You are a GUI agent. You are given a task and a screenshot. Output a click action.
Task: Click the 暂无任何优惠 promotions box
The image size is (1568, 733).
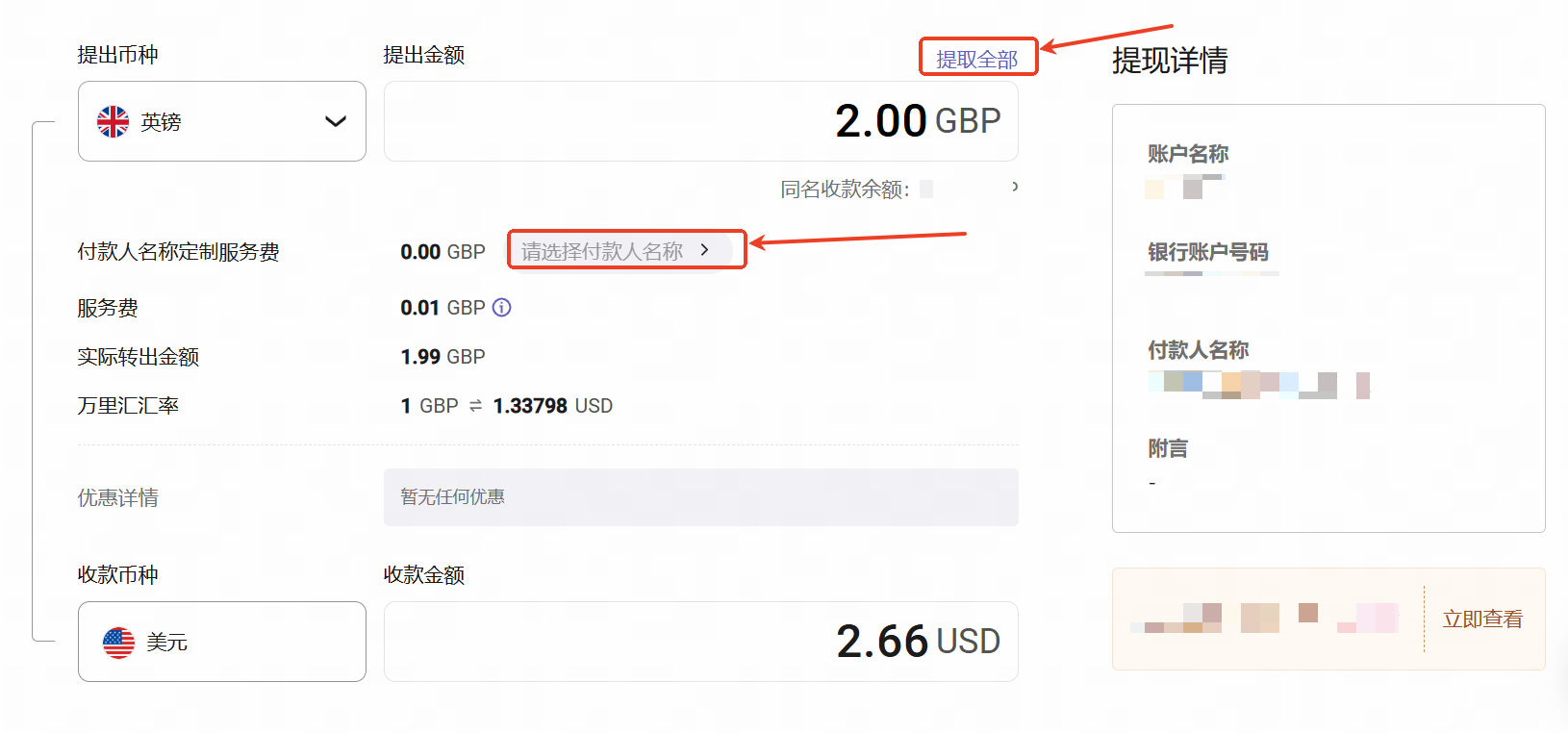(700, 497)
